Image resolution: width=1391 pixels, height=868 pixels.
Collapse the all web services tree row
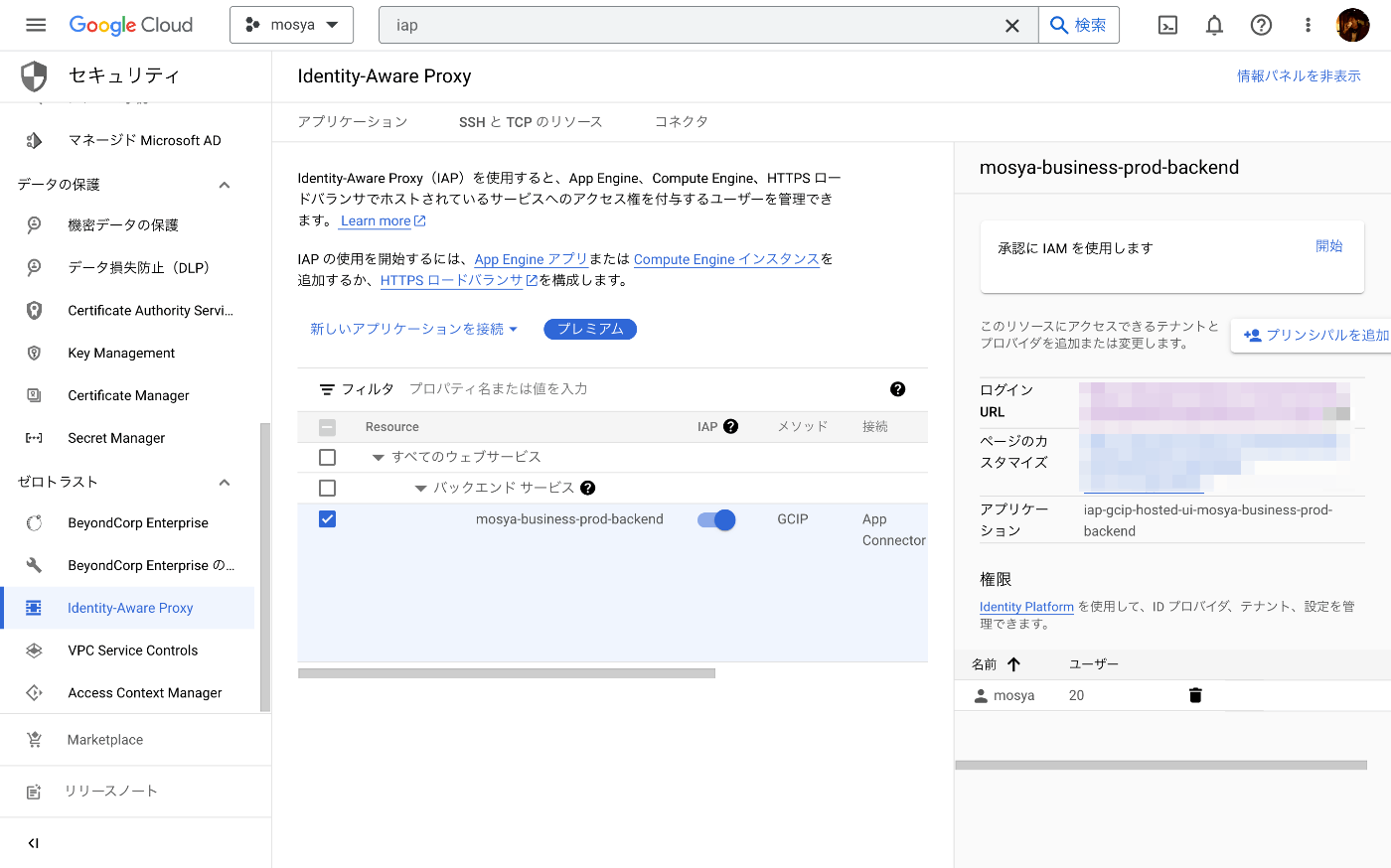coord(378,458)
